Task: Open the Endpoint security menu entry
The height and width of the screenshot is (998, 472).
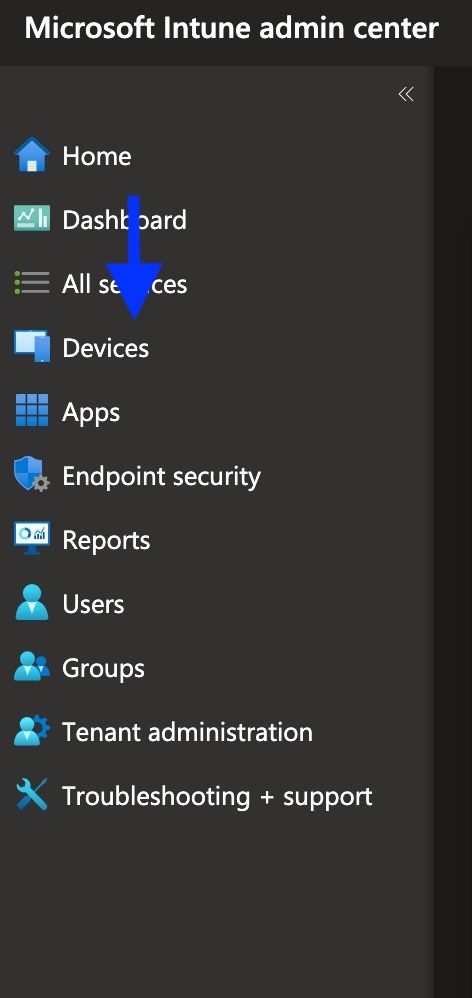Action: pos(162,477)
